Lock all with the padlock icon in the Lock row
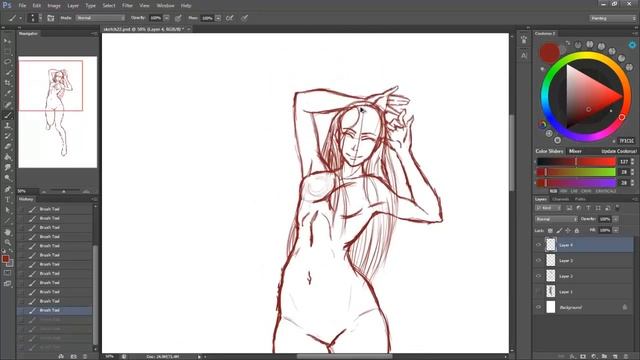This screenshot has width=640, height=360. pos(577,231)
